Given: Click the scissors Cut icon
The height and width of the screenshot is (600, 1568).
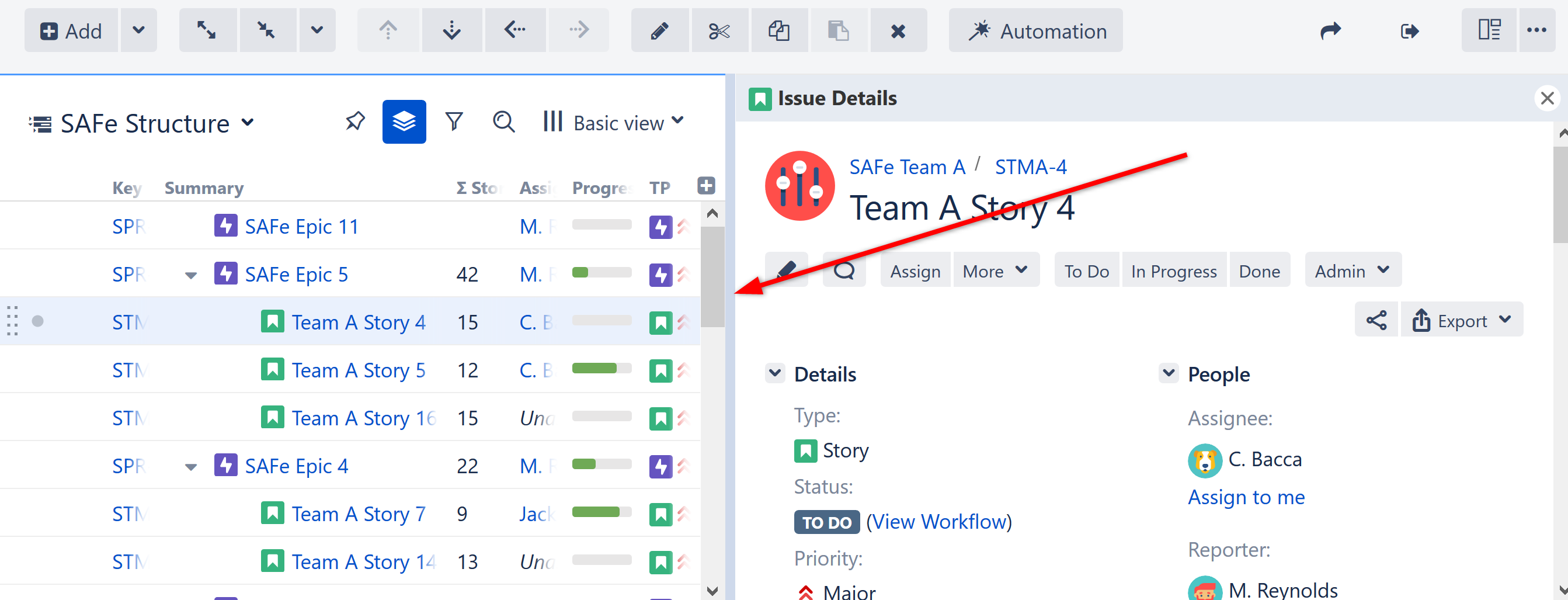Looking at the screenshot, I should [719, 30].
